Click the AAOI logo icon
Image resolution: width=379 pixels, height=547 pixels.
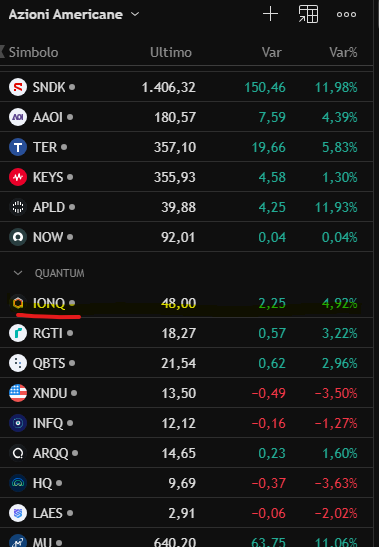[18, 117]
